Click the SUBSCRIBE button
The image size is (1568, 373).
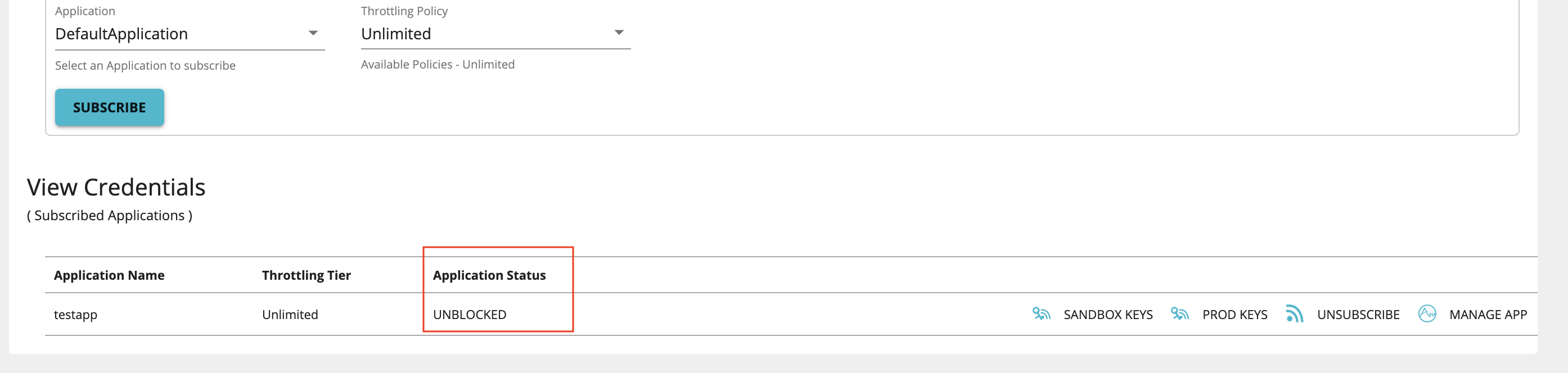pyautogui.click(x=110, y=107)
